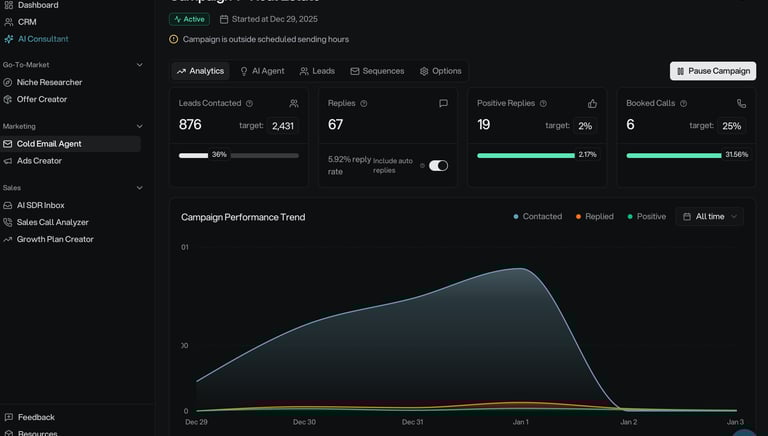Open Sales Call Analyzer tool
Viewport: 768px width, 436px height.
point(52,222)
